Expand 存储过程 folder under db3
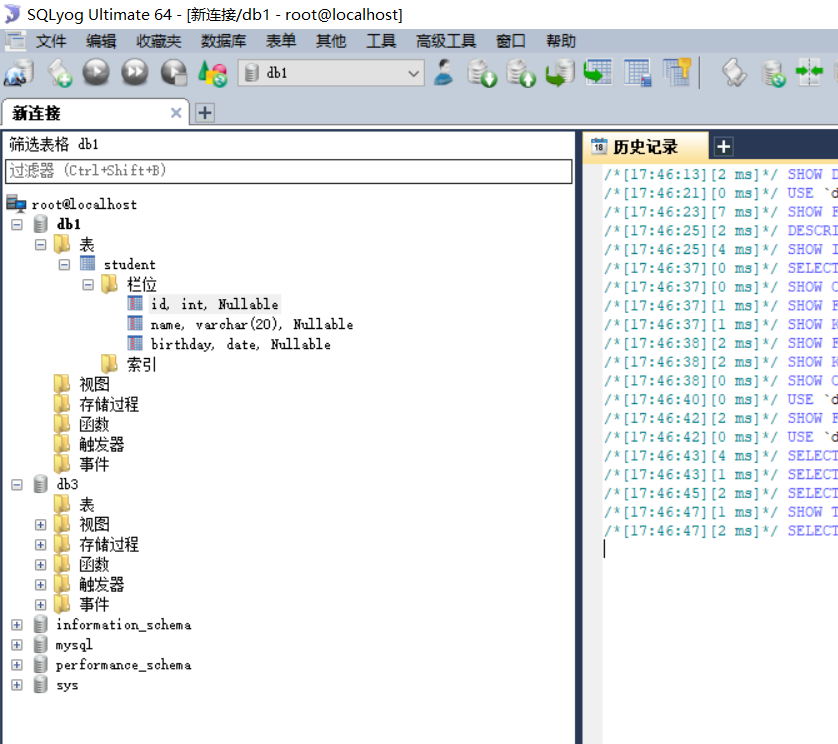 41,545
